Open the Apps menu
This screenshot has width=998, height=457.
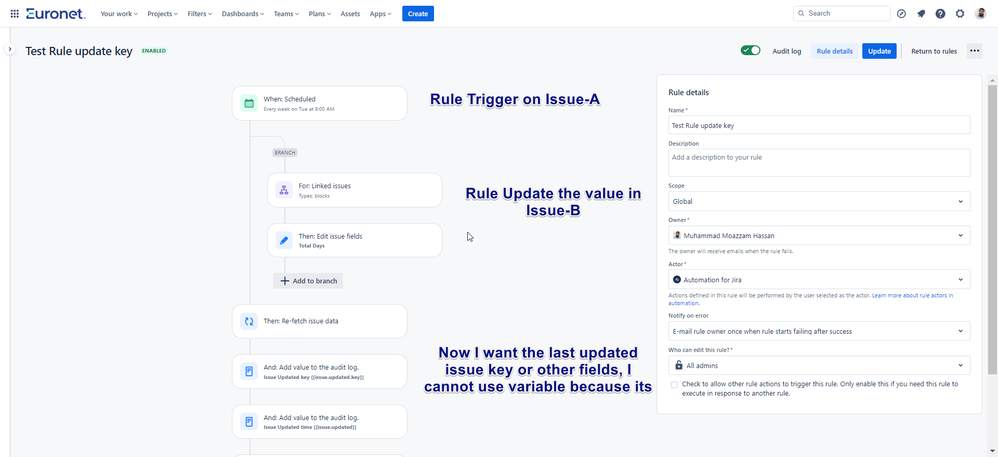pyautogui.click(x=381, y=13)
